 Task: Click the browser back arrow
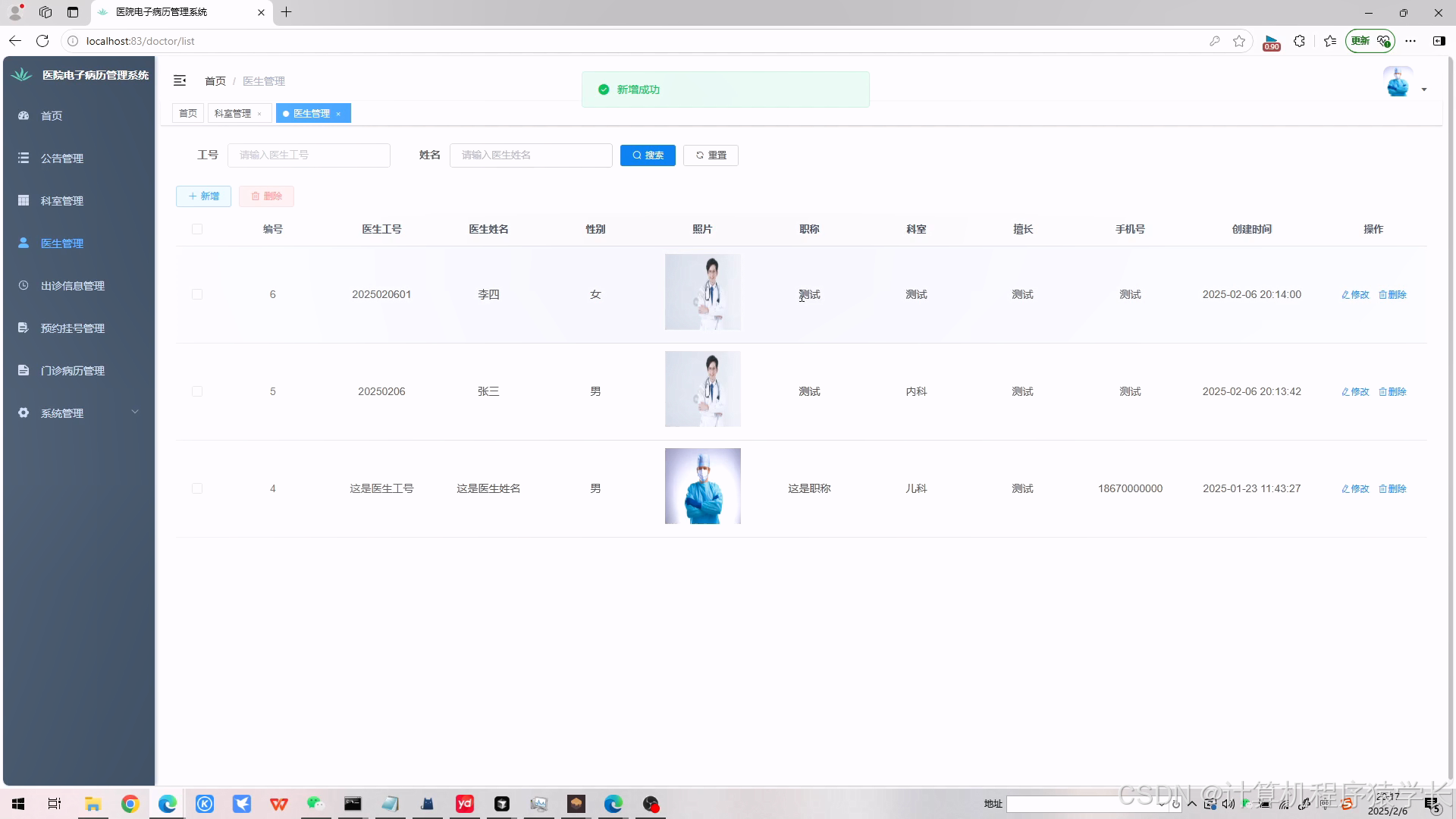coord(15,41)
